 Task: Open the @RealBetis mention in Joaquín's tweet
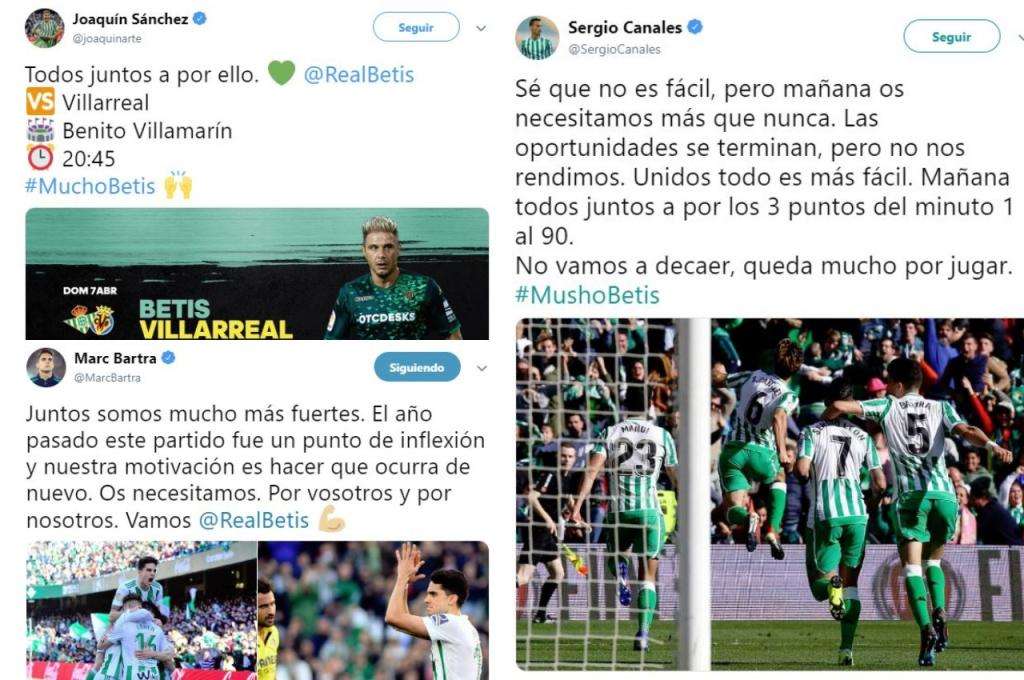click(x=359, y=74)
